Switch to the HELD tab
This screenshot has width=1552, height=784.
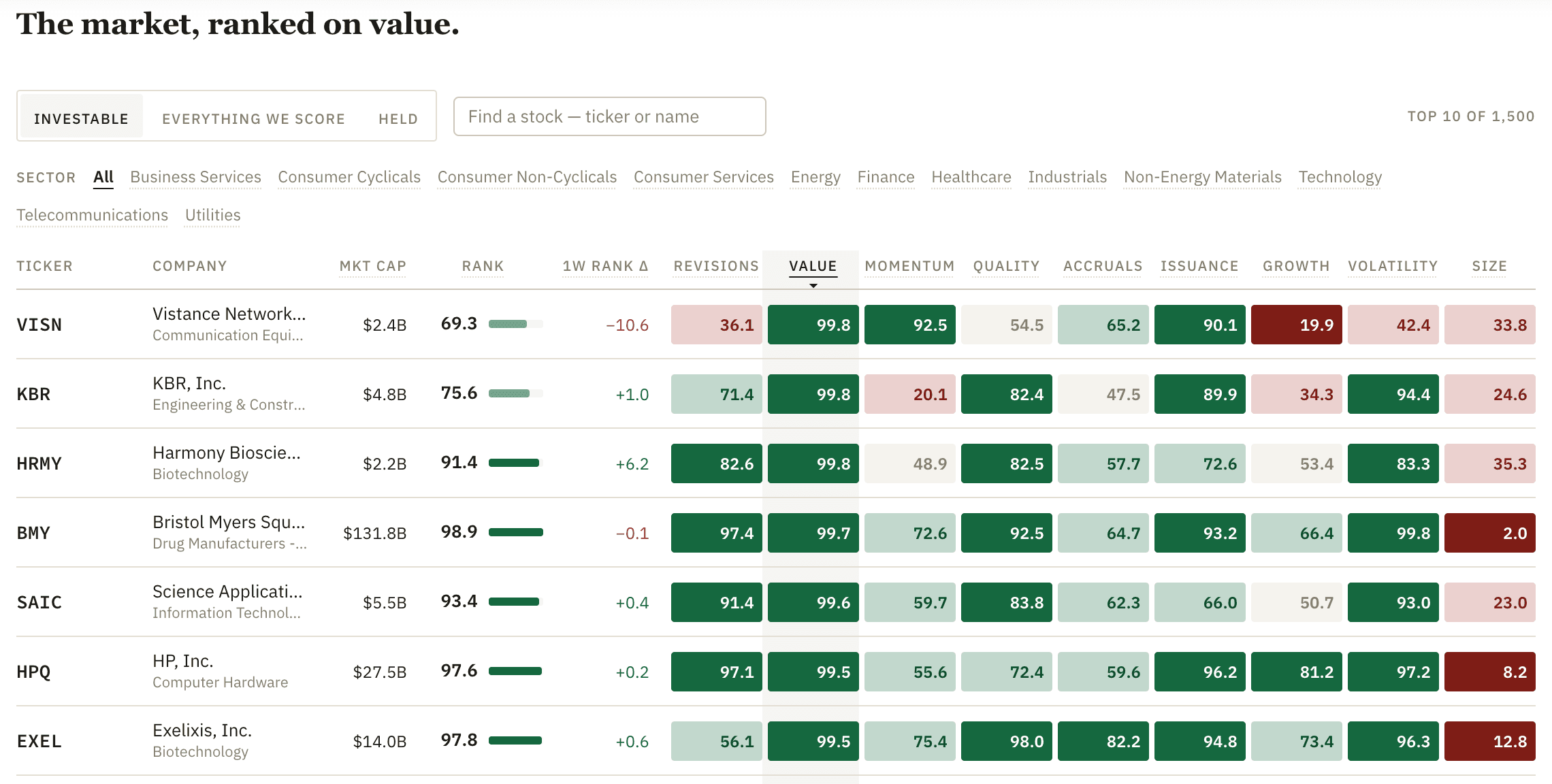[398, 118]
